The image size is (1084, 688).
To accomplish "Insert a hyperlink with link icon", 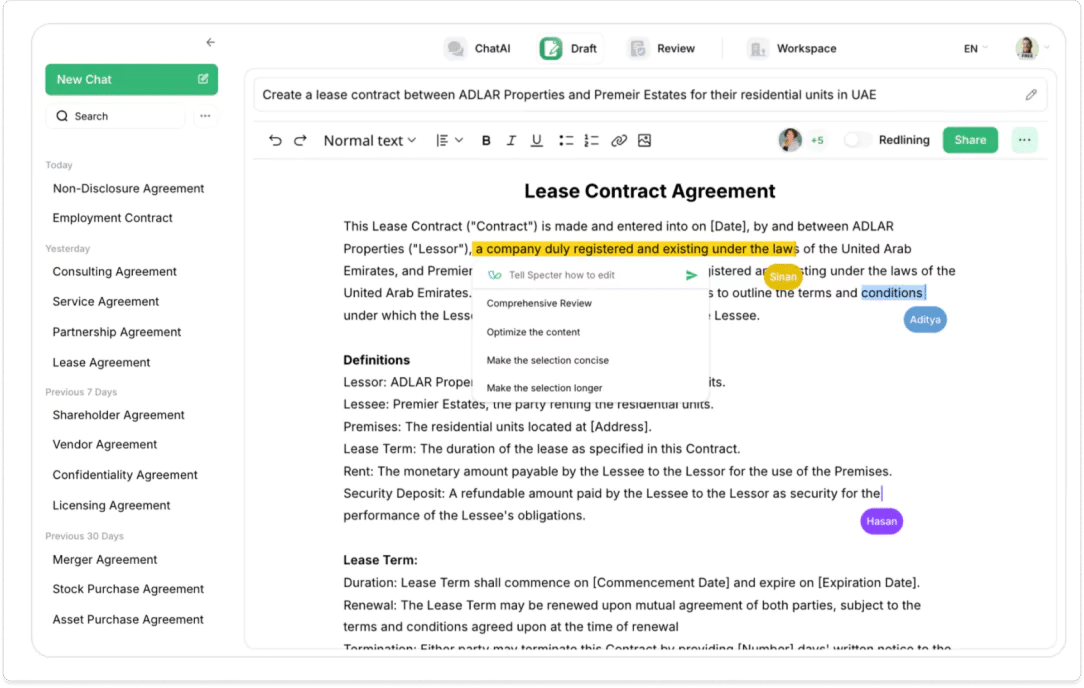I will (619, 141).
